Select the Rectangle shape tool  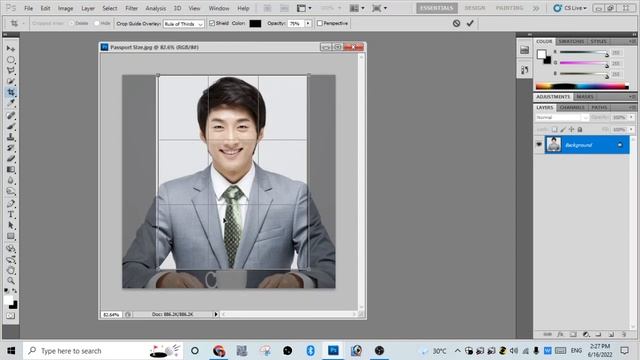[11, 236]
